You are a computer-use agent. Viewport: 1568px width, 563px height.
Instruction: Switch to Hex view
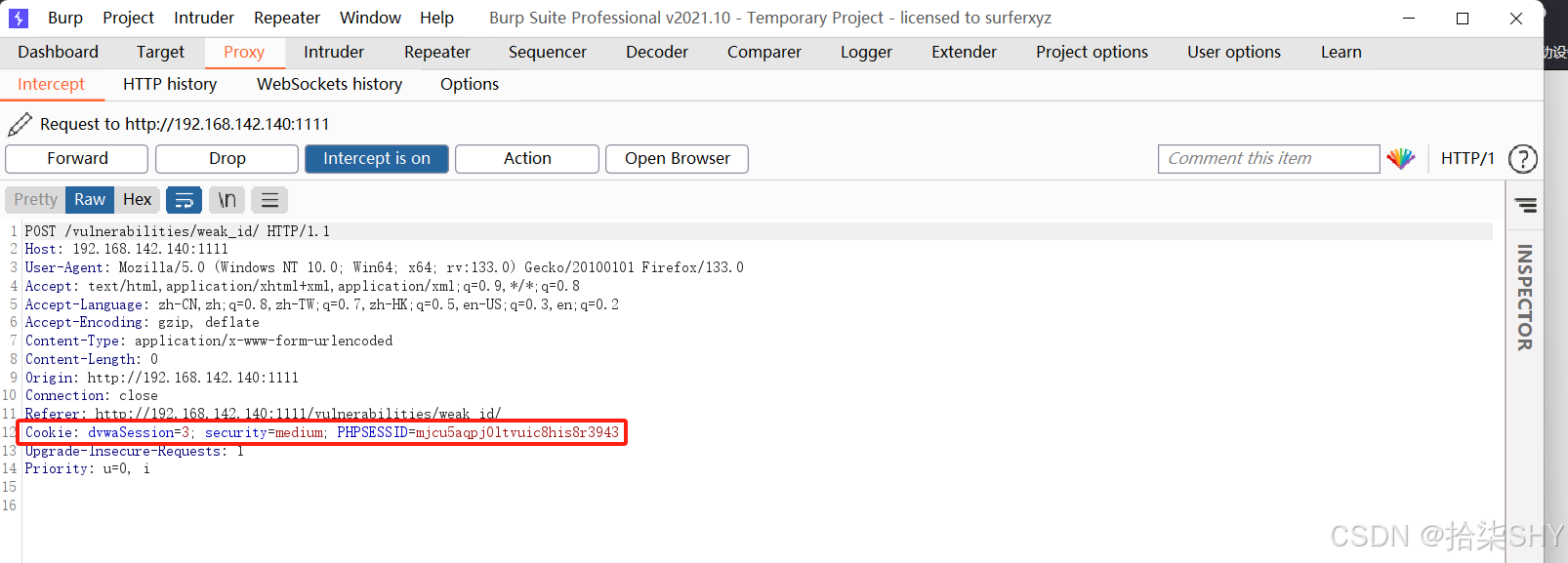[138, 200]
